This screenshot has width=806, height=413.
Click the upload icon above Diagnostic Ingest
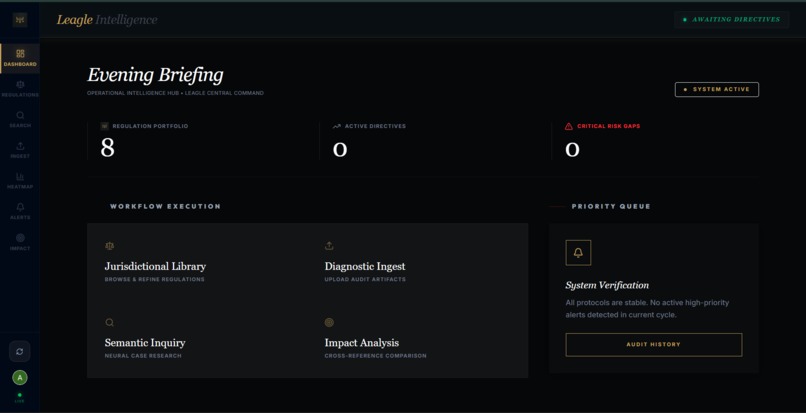pyautogui.click(x=329, y=246)
